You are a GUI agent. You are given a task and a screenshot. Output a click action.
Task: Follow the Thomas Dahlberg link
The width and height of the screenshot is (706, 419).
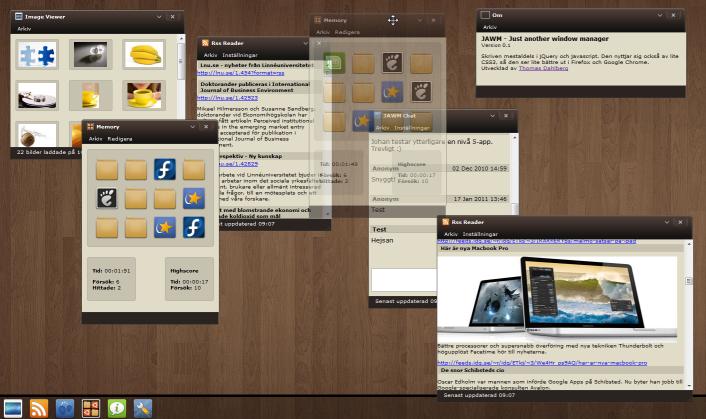coord(543,68)
